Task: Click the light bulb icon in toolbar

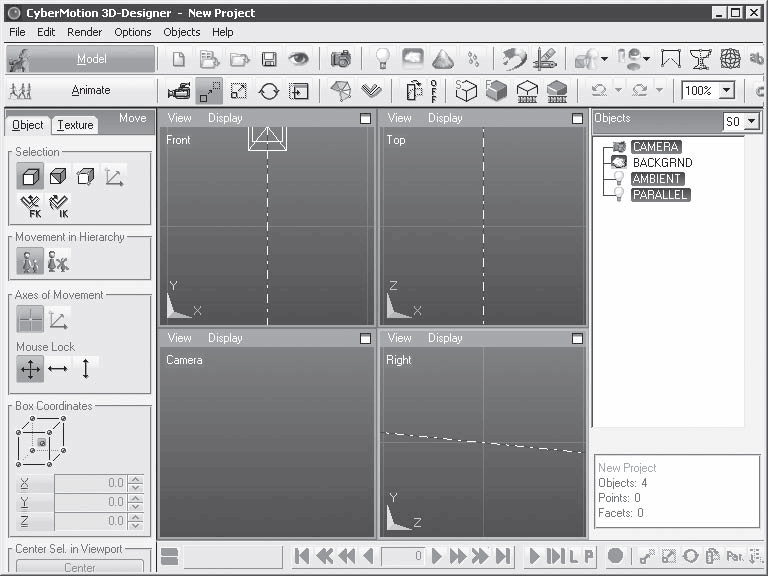Action: [x=382, y=59]
